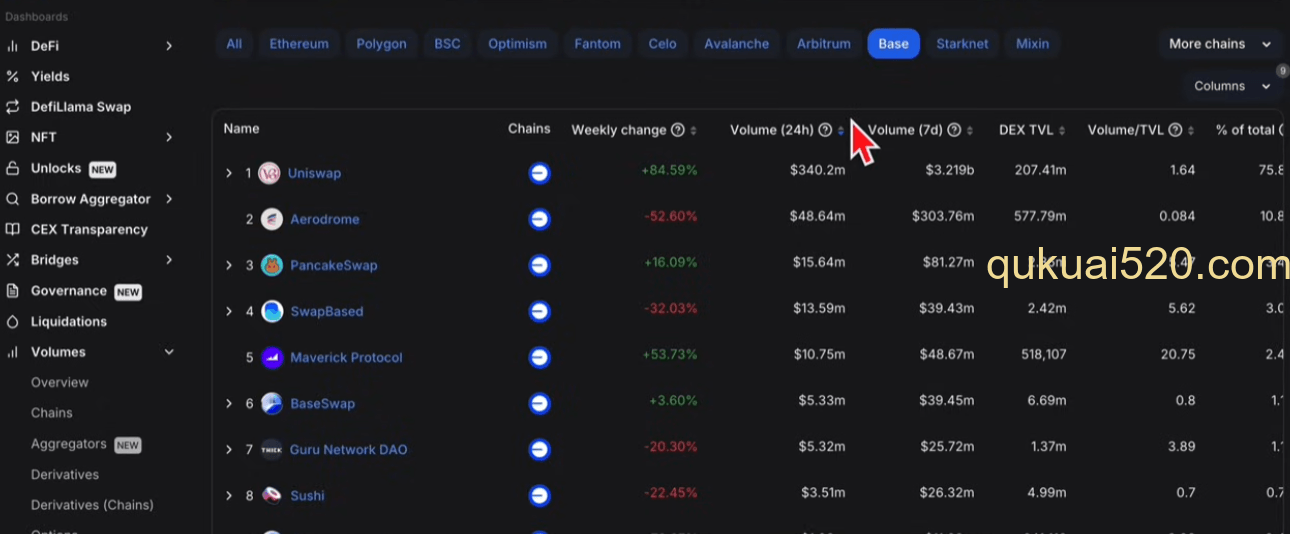Click the Weekly change help icon
The height and width of the screenshot is (534, 1290).
coord(678,130)
